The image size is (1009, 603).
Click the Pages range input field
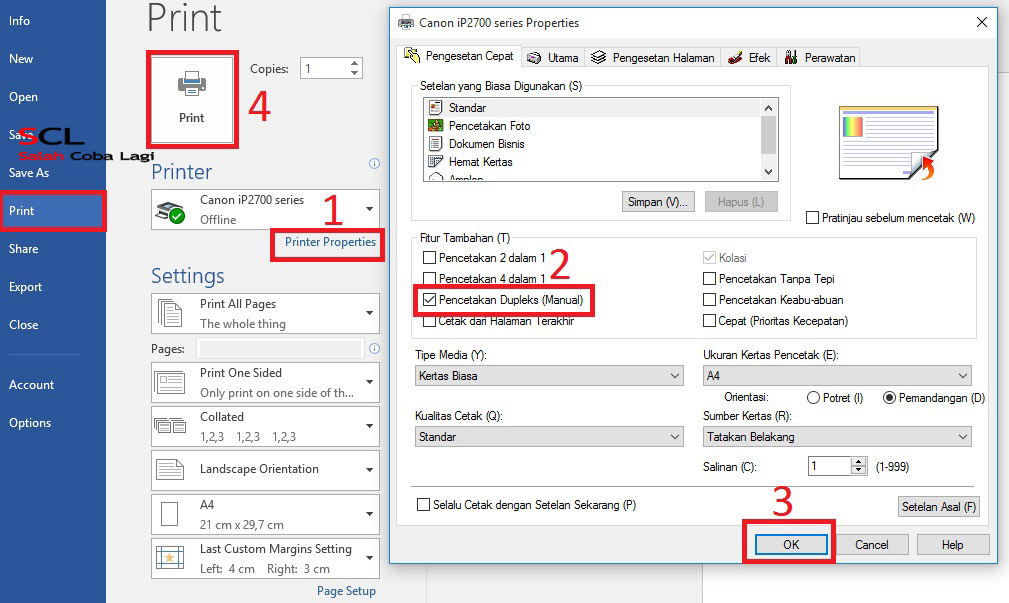pyautogui.click(x=281, y=349)
